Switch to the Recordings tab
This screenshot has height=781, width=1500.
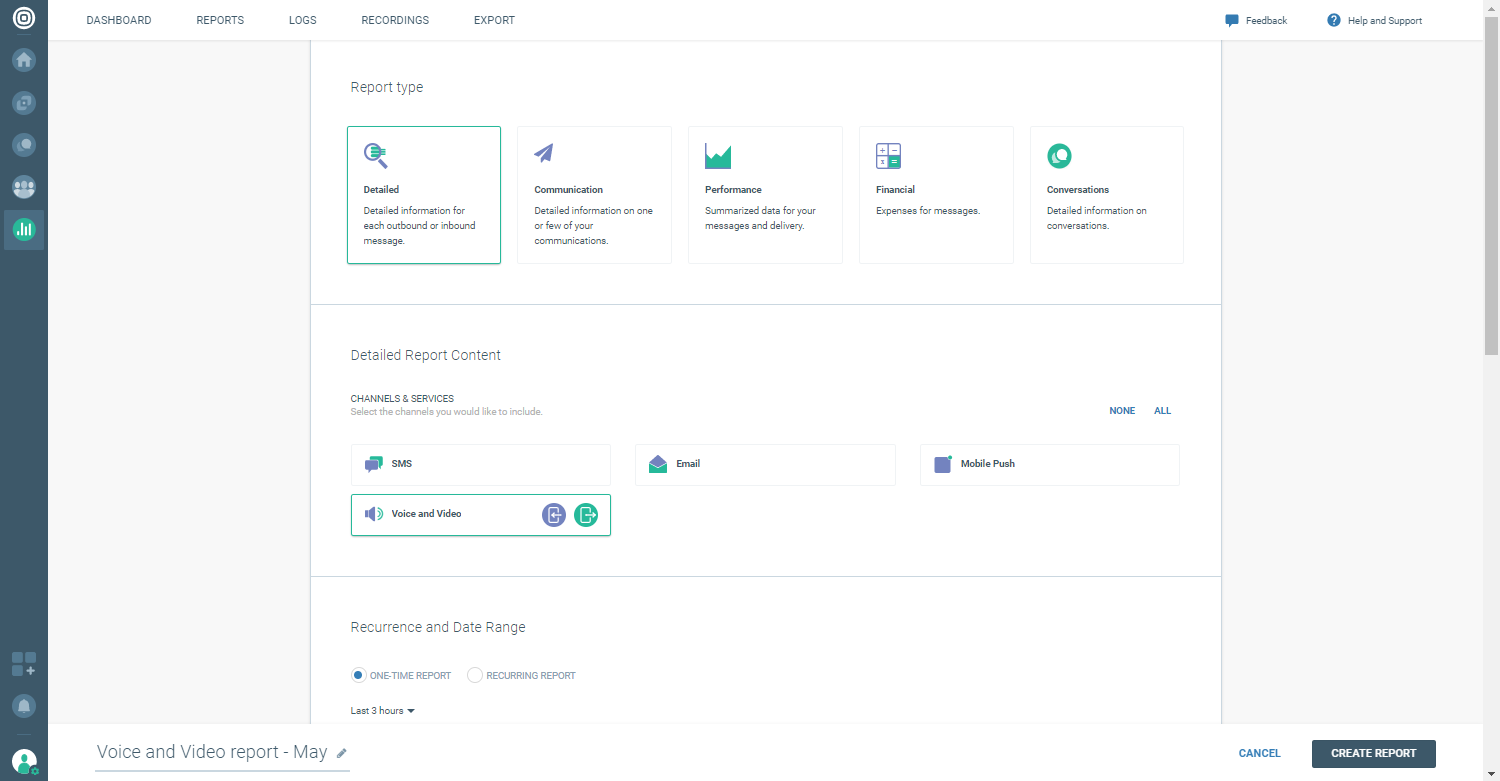click(395, 20)
